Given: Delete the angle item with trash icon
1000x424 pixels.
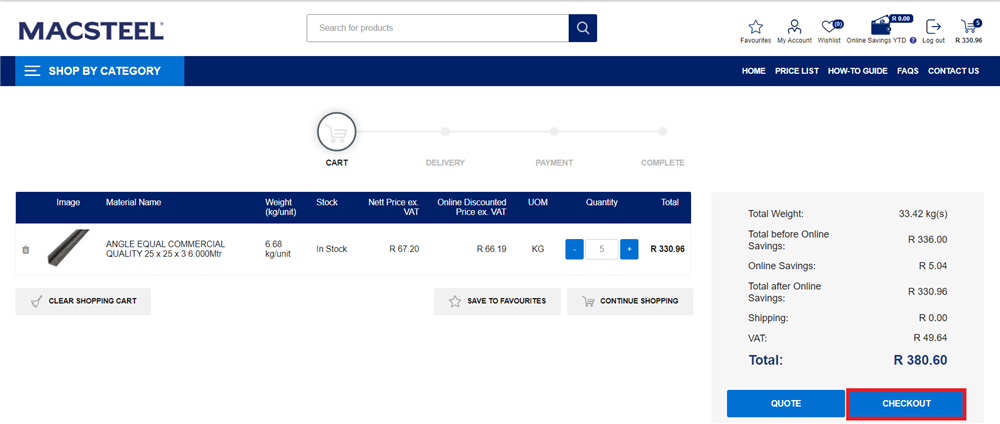Looking at the screenshot, I should [26, 250].
